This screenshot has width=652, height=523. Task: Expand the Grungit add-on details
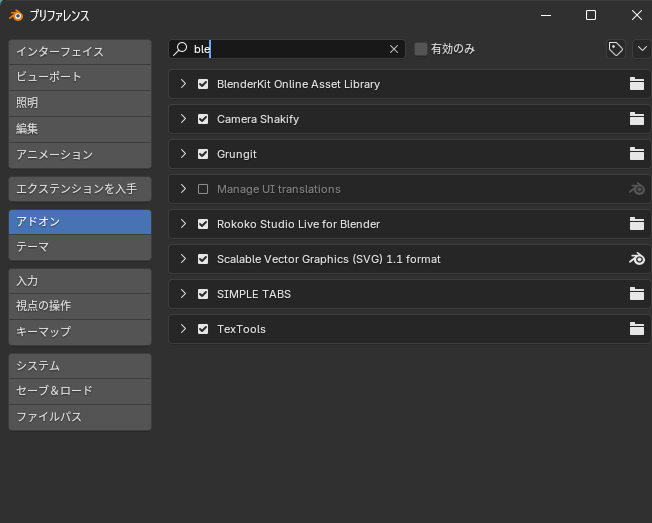(x=183, y=154)
